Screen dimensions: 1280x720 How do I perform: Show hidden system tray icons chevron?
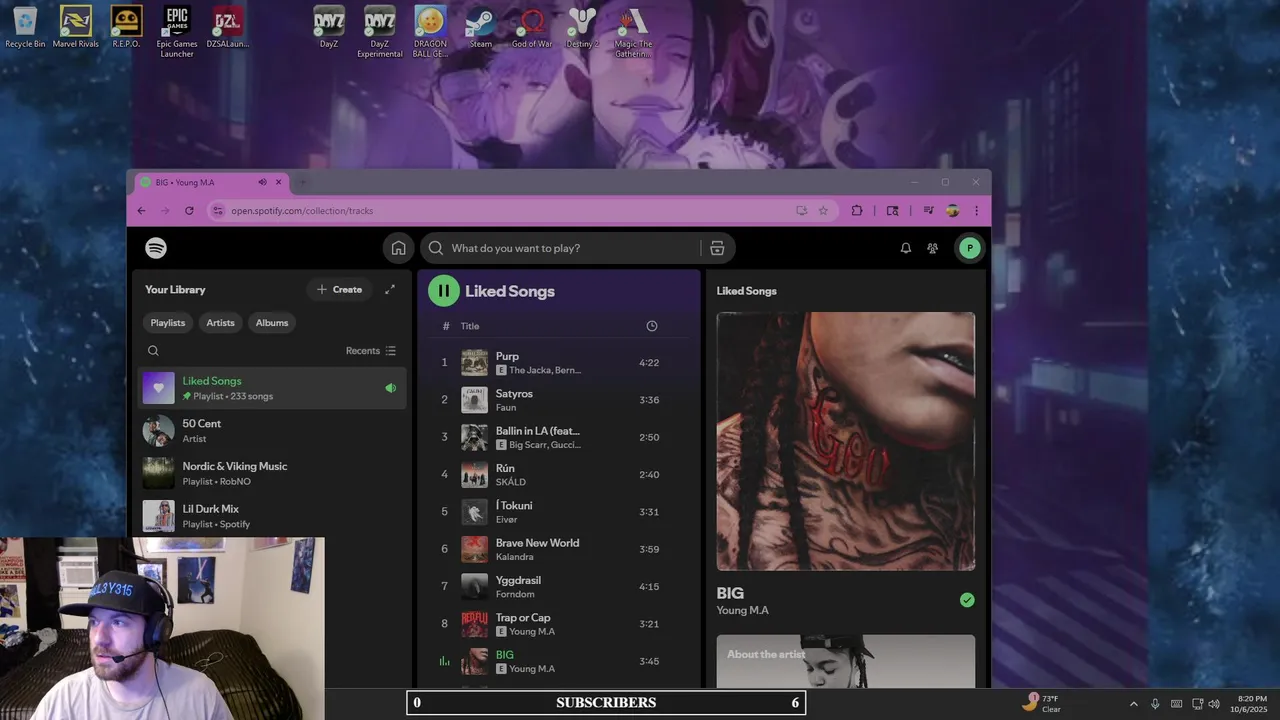click(1133, 704)
